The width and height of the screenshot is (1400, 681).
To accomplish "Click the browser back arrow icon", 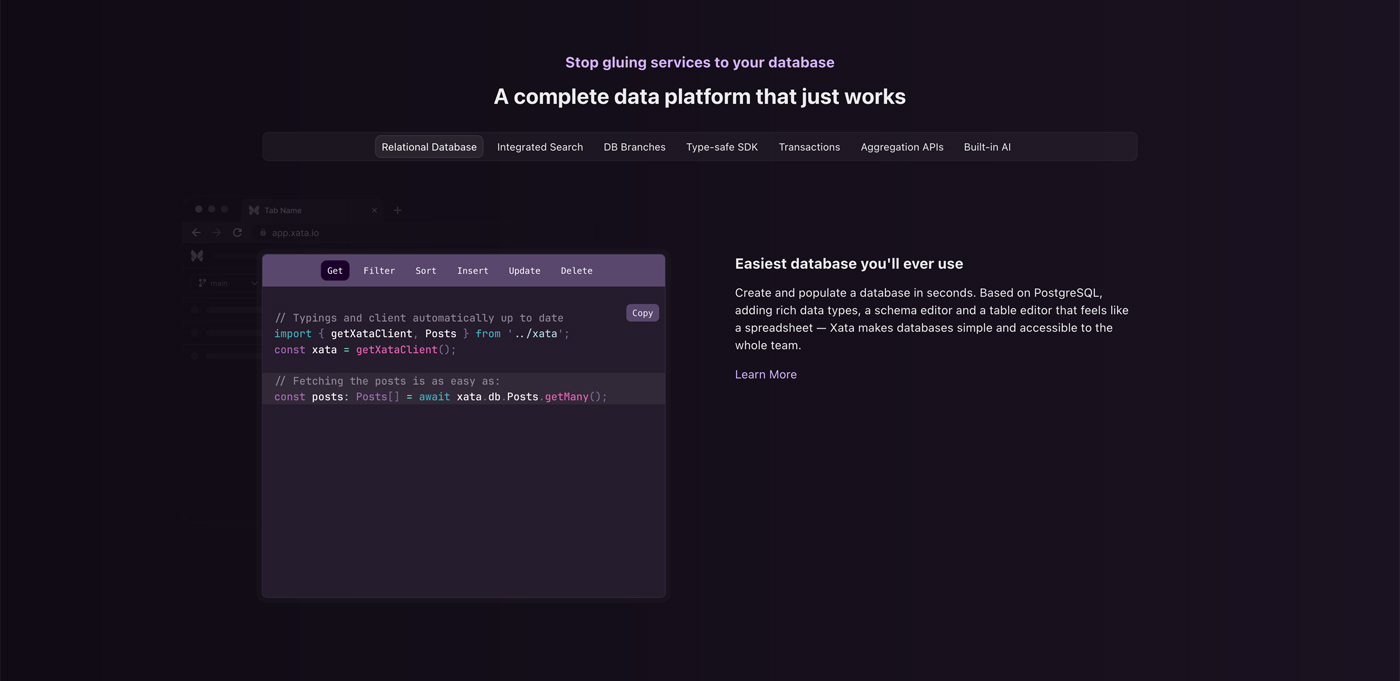I will [196, 232].
